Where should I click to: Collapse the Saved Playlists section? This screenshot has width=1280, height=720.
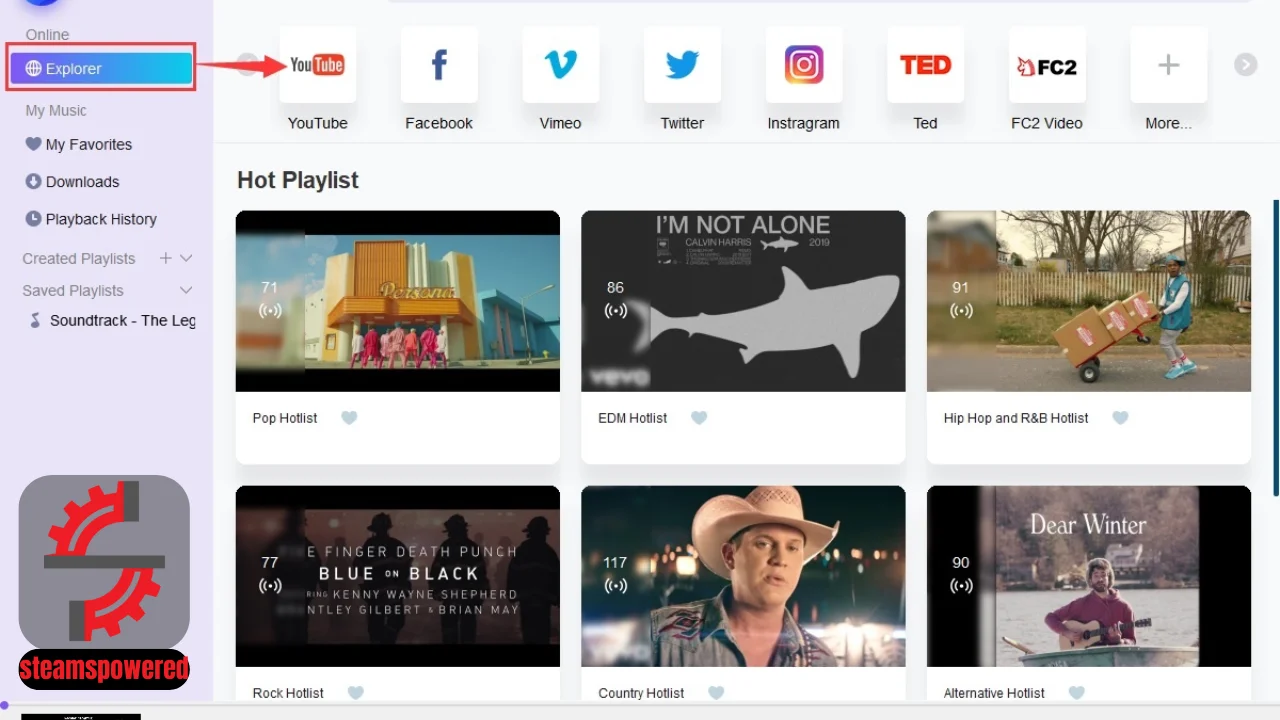tap(186, 290)
